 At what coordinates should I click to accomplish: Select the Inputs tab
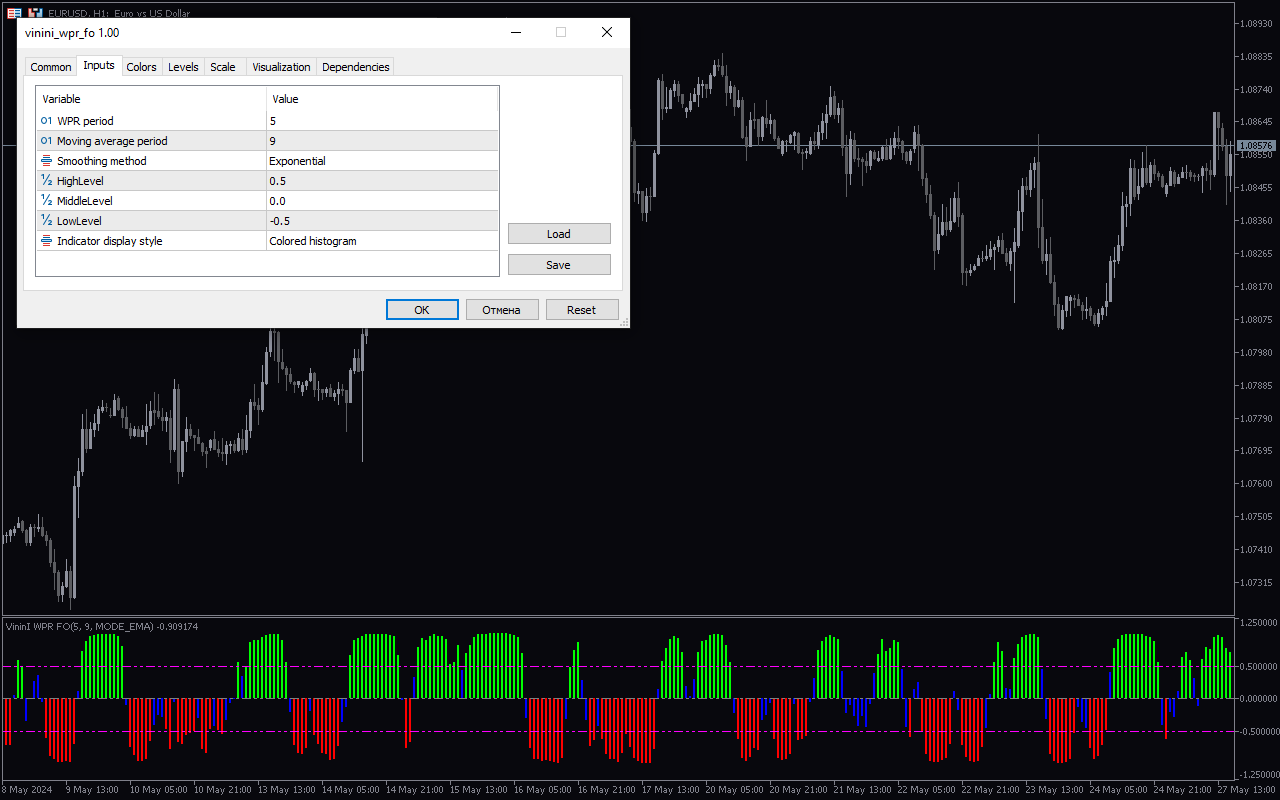(99, 65)
